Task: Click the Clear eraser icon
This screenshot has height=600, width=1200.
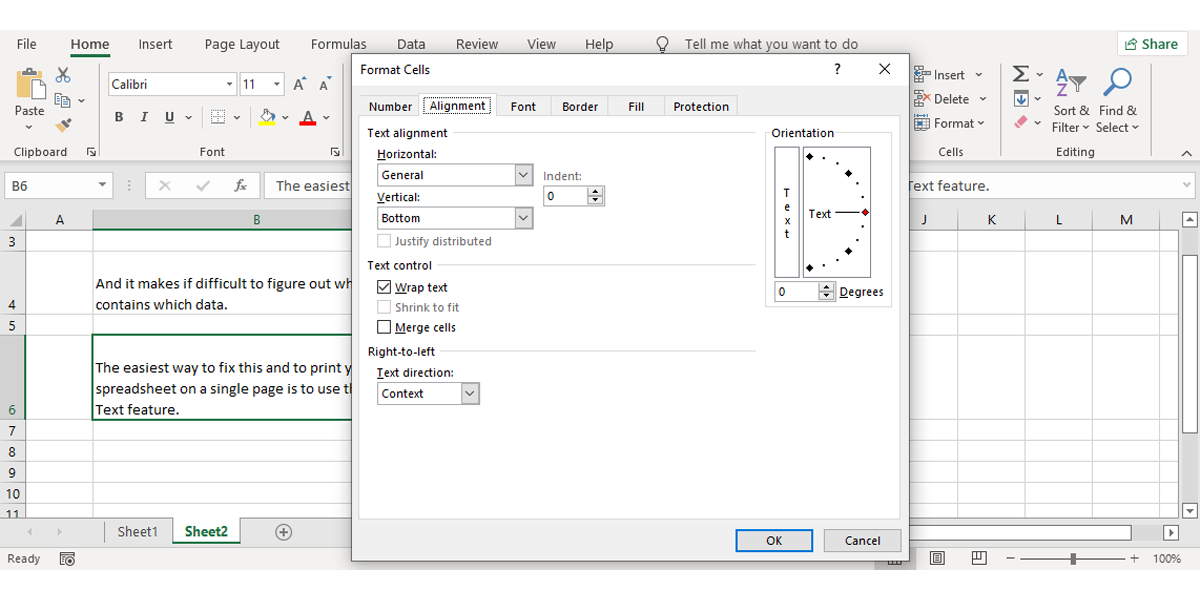Action: [1021, 123]
